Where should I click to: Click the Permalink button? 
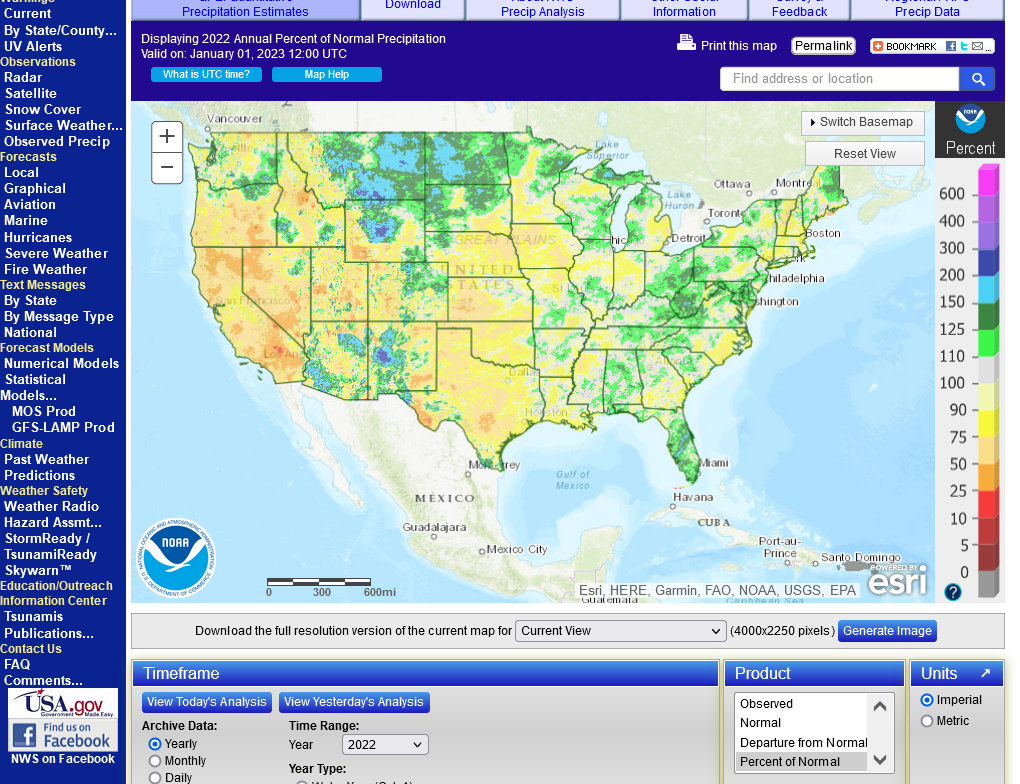click(x=824, y=46)
